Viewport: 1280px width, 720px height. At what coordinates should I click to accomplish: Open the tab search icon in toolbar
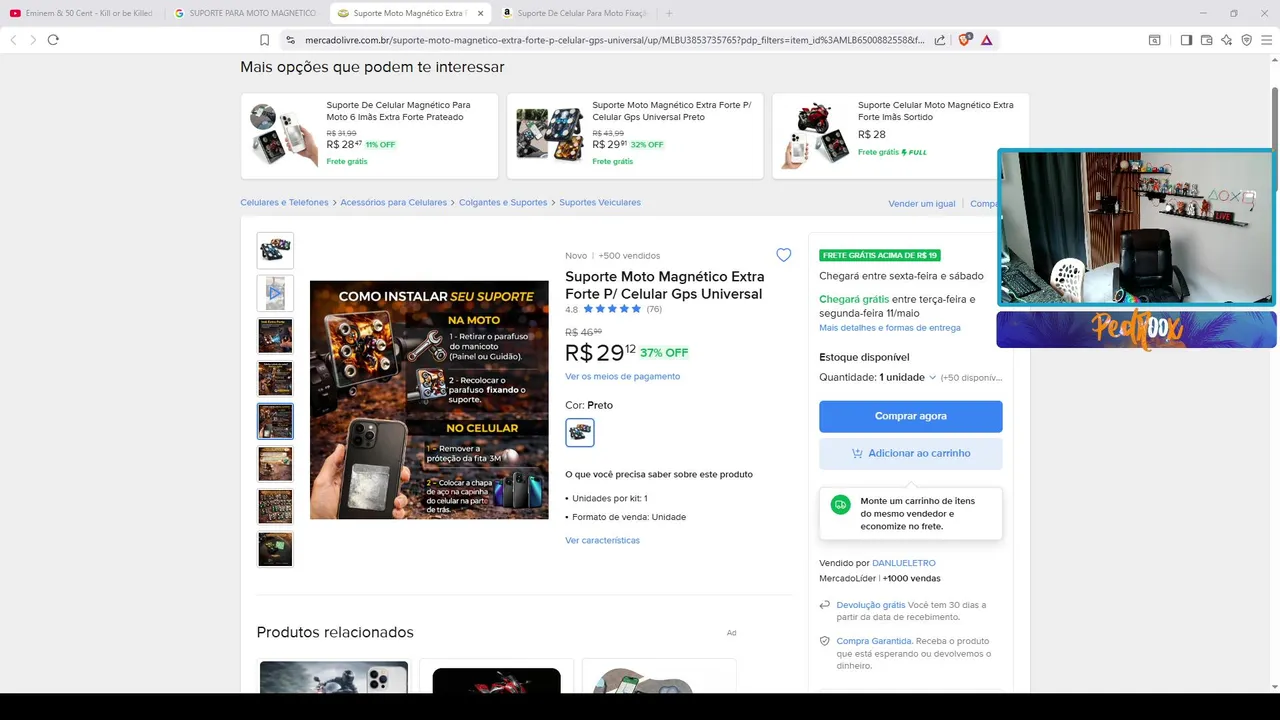tap(1154, 40)
